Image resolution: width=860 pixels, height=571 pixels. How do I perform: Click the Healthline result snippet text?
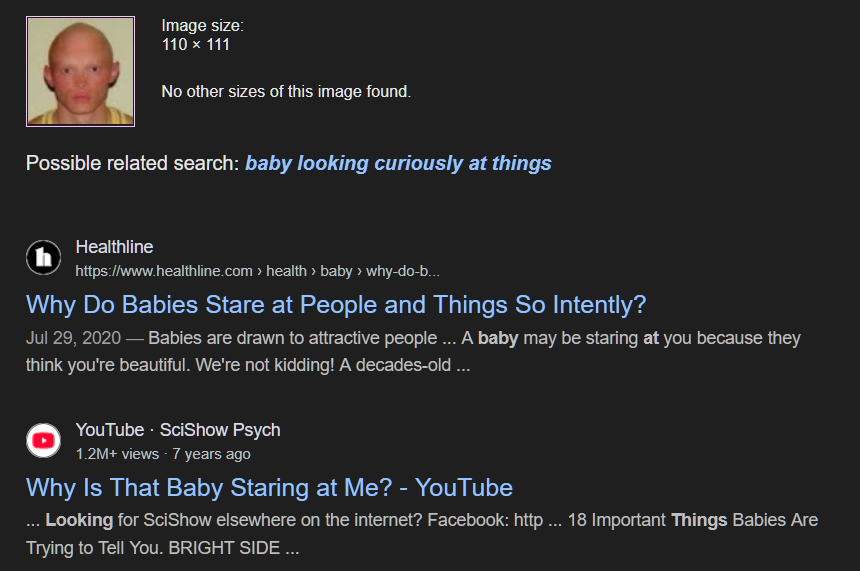(413, 352)
